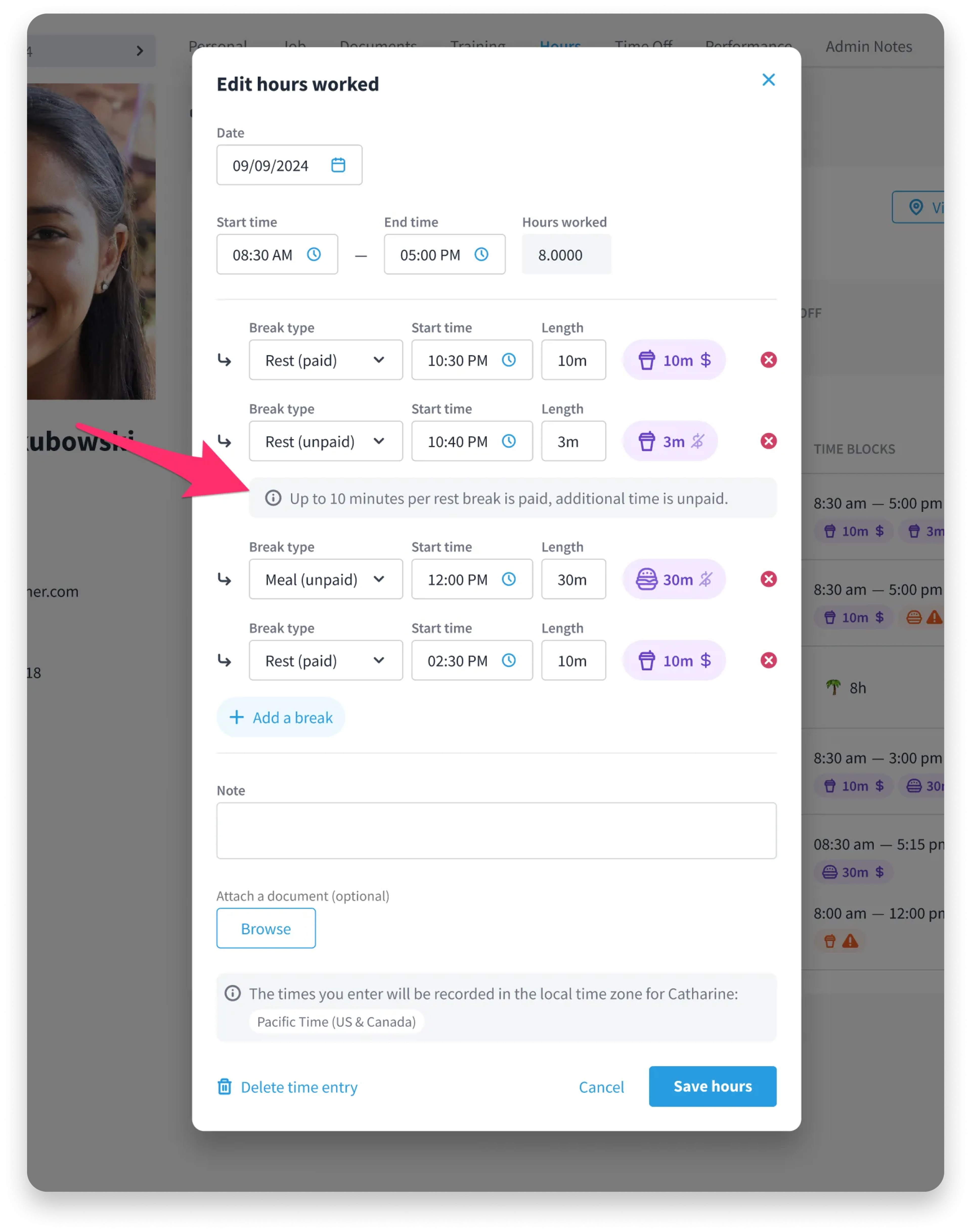Click the info icon beside time zone message
Image resolution: width=971 pixels, height=1232 pixels.
233,993
